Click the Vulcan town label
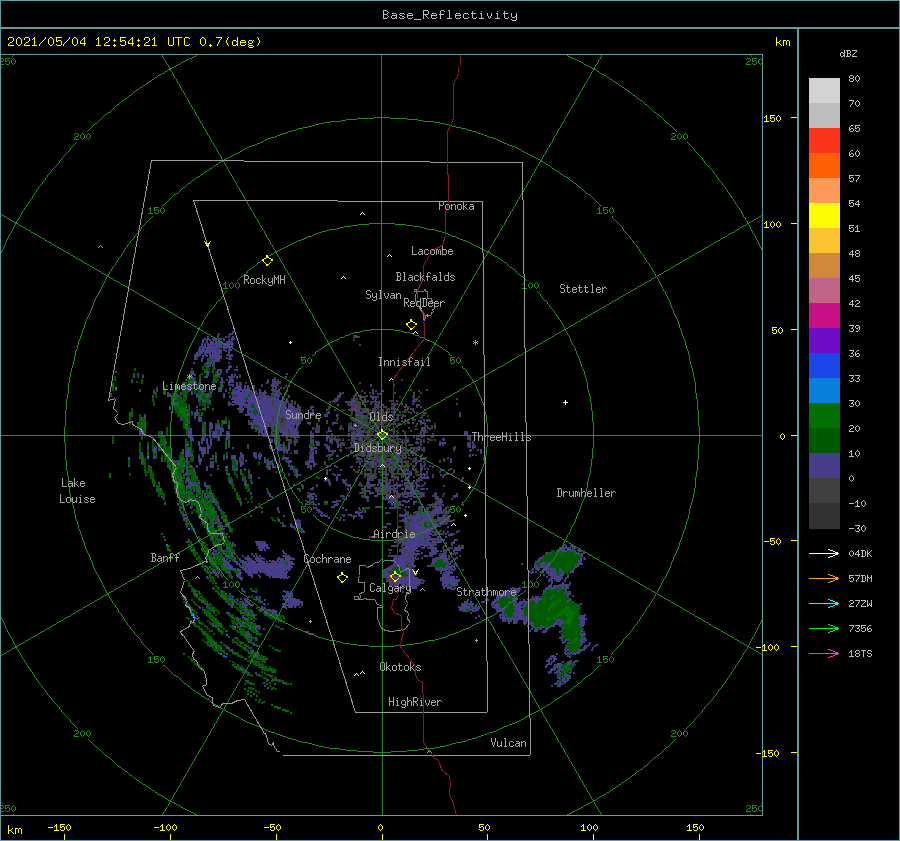The width and height of the screenshot is (900, 841). coord(509,743)
